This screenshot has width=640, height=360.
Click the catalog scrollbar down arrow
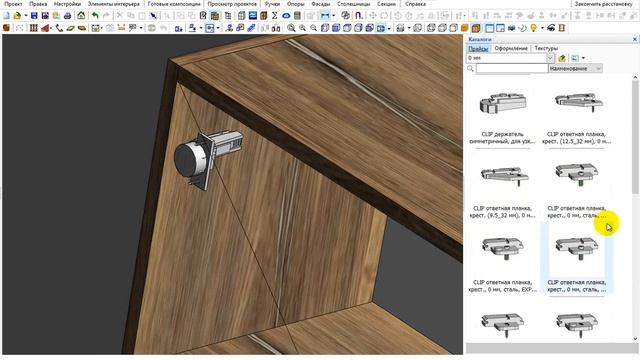click(635, 339)
